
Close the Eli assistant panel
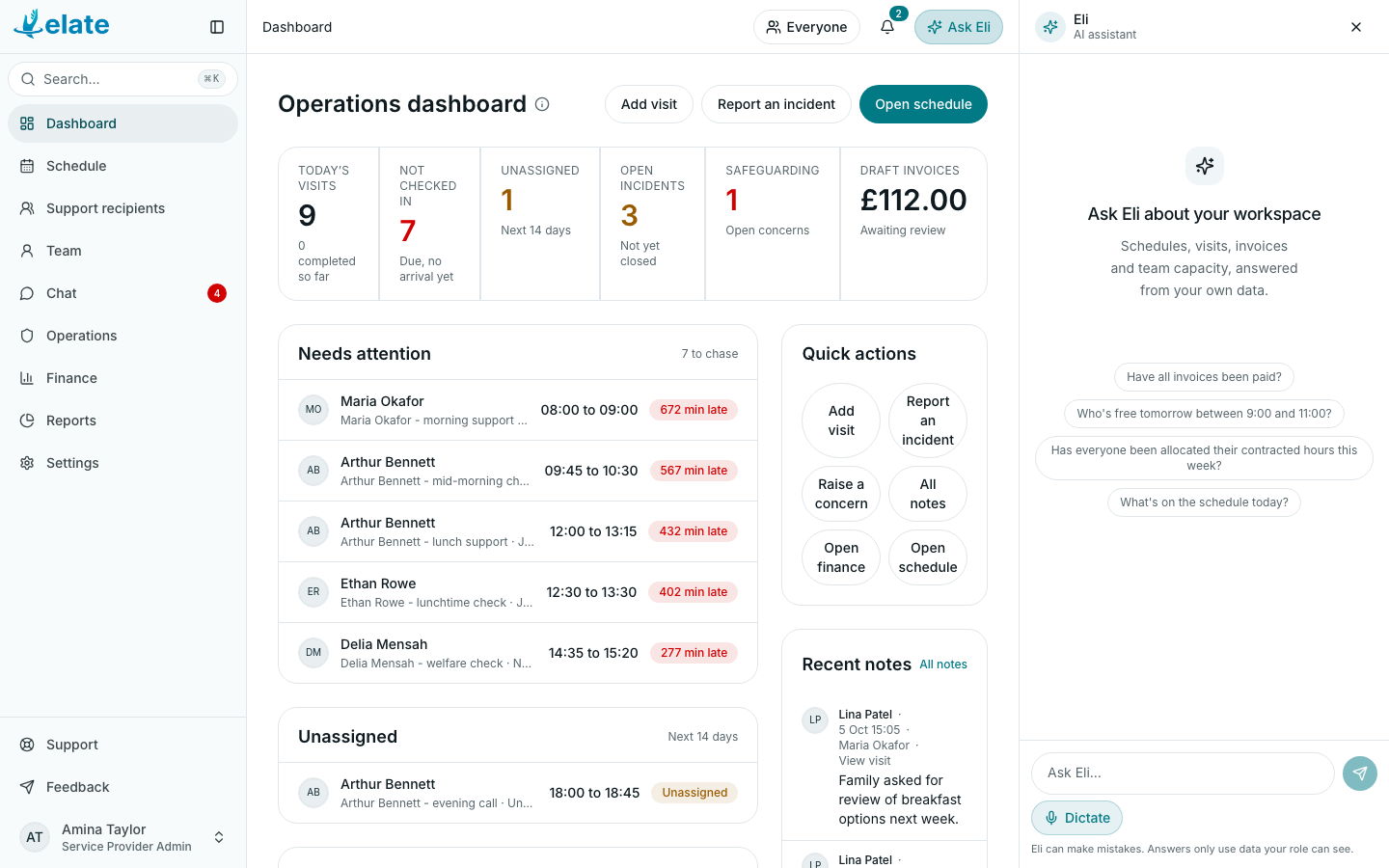pyautogui.click(x=1356, y=27)
